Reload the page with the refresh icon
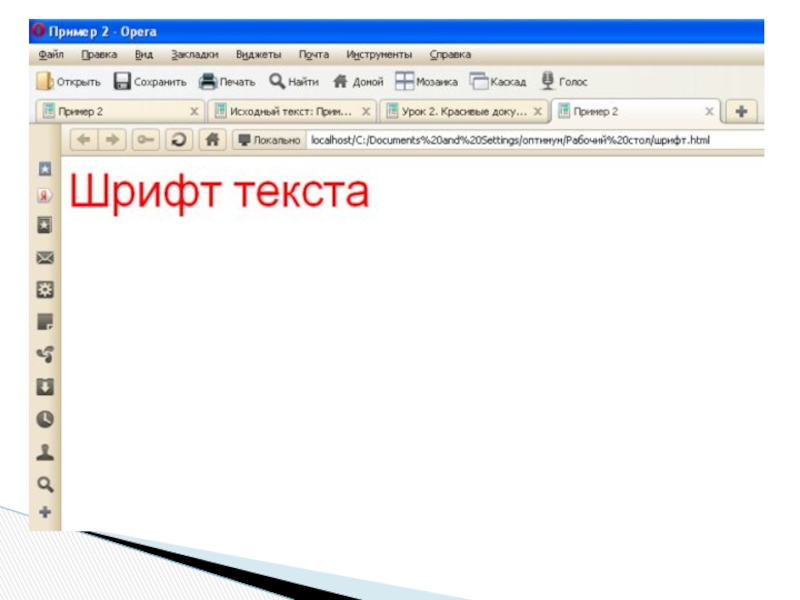This screenshot has height=600, width=800. [x=179, y=141]
